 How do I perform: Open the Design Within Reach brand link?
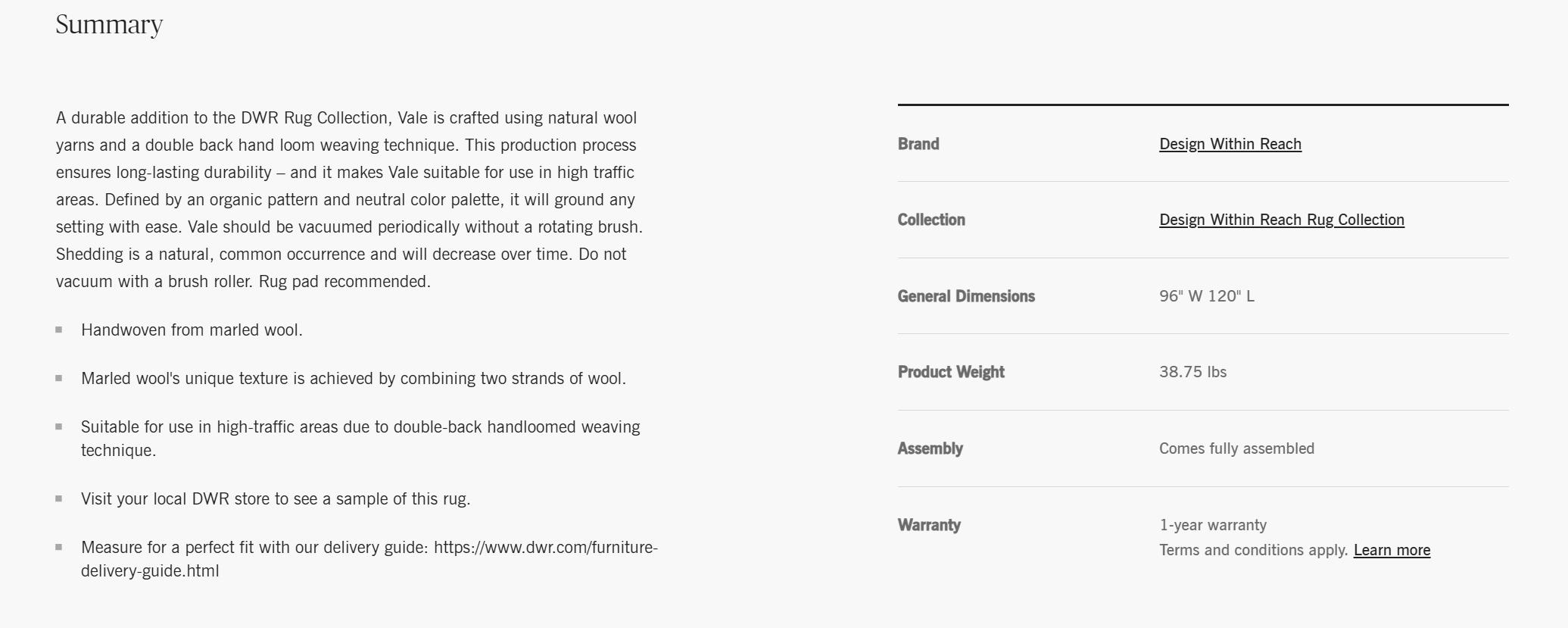(1230, 144)
